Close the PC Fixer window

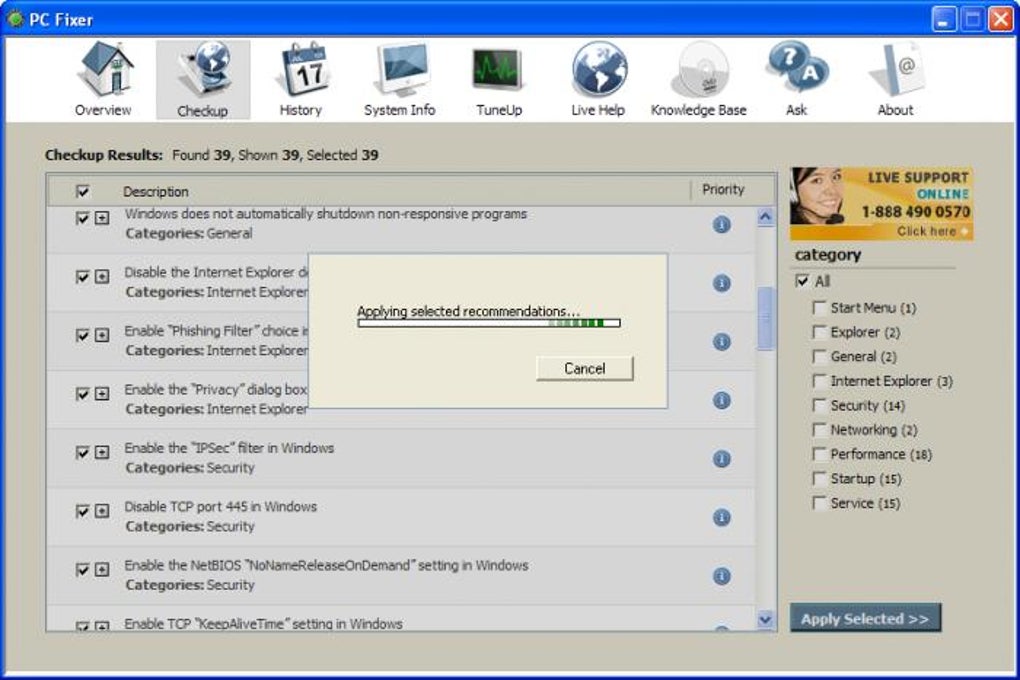tap(1000, 20)
